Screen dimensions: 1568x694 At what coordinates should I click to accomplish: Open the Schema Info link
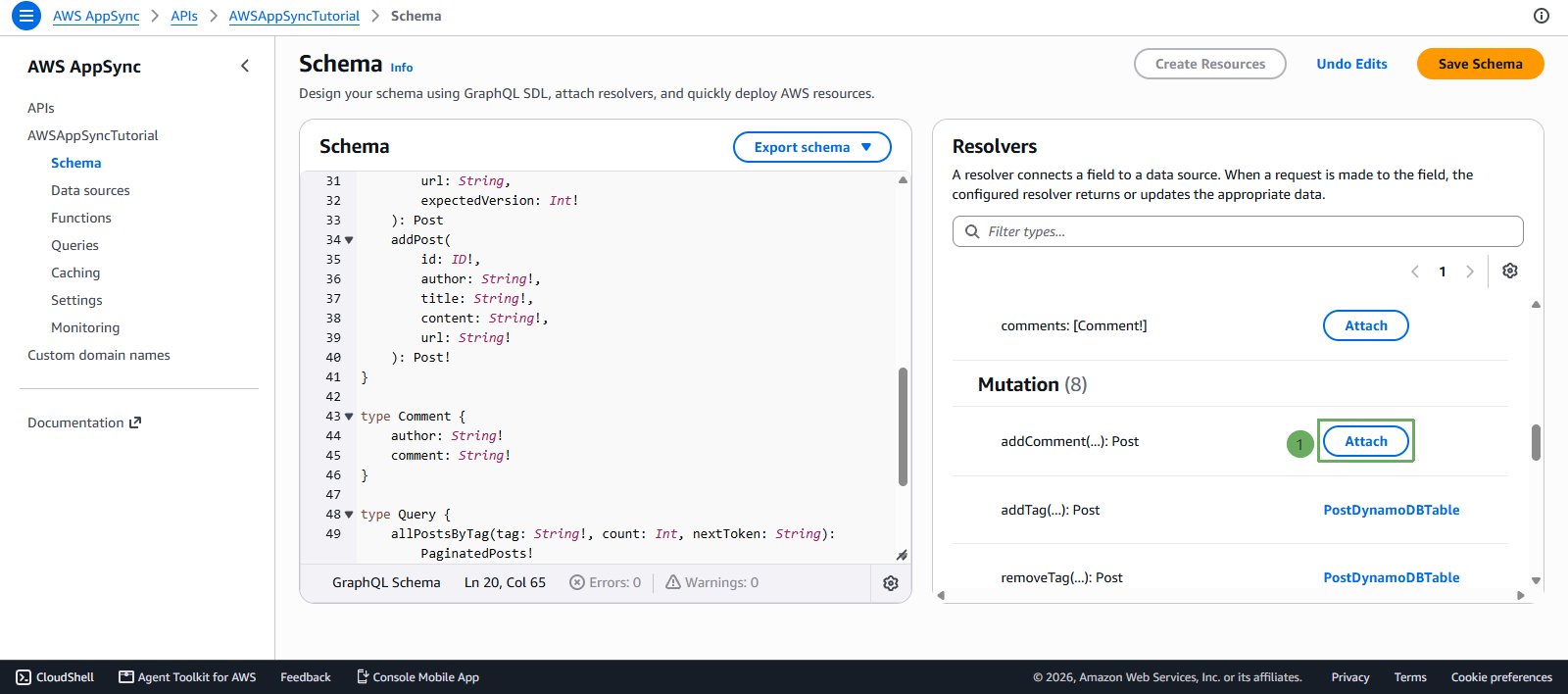pos(402,68)
